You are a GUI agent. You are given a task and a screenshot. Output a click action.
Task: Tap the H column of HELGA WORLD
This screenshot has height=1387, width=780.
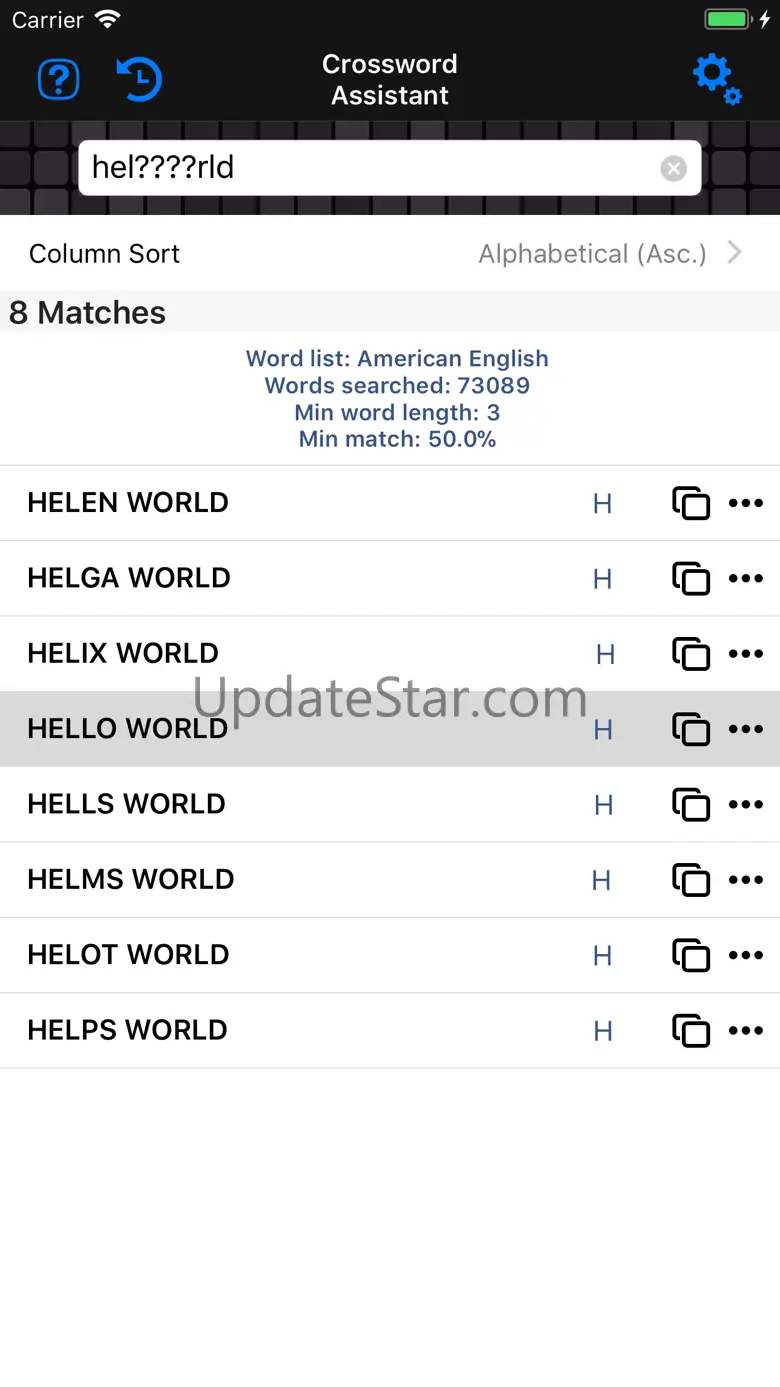(x=602, y=579)
